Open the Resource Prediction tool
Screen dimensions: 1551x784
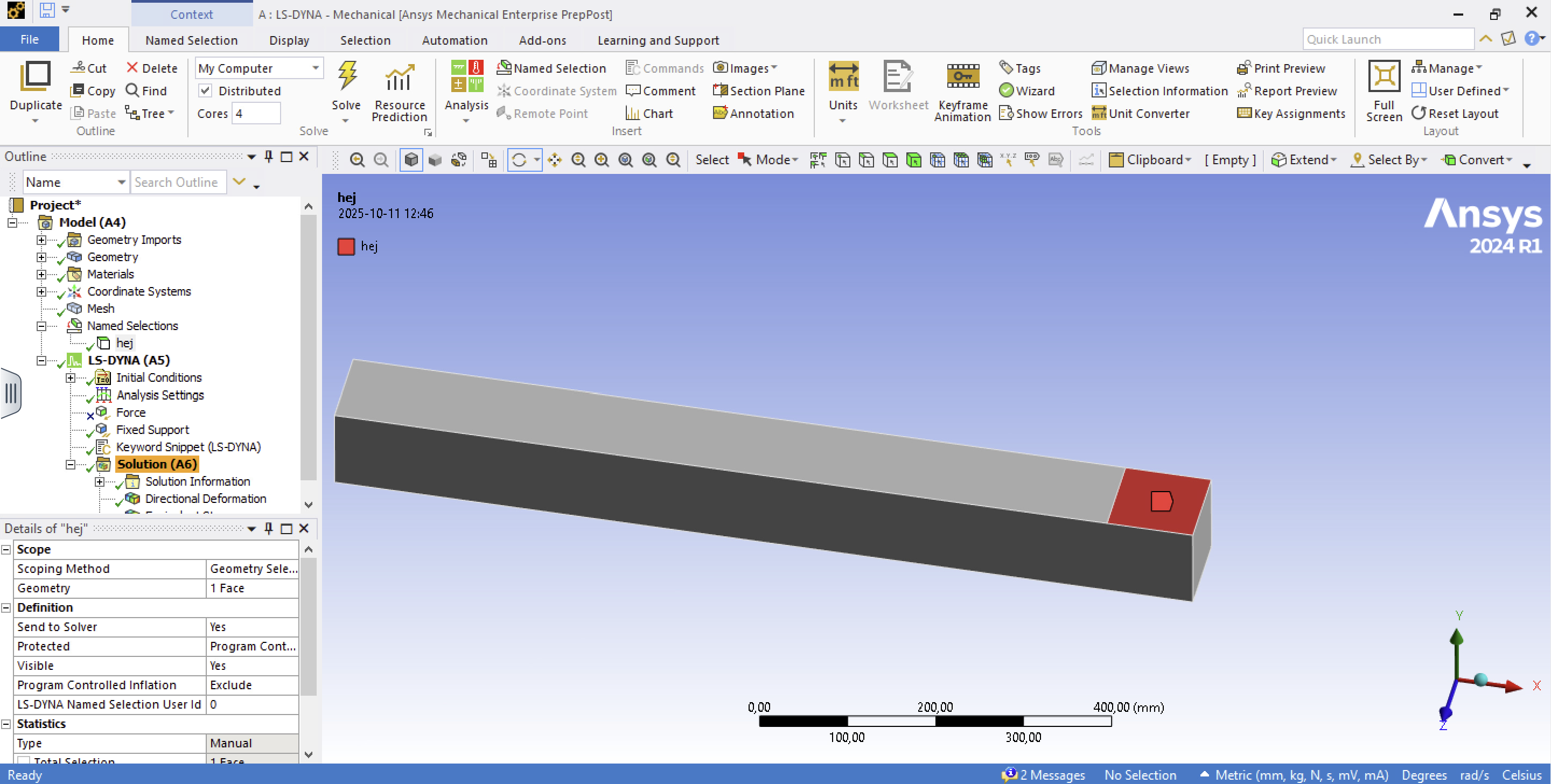tap(399, 78)
